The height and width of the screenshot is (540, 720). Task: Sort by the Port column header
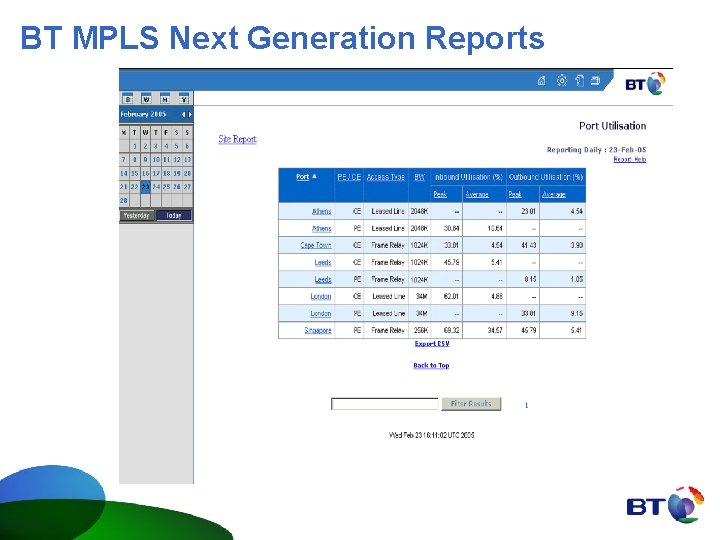click(x=302, y=177)
